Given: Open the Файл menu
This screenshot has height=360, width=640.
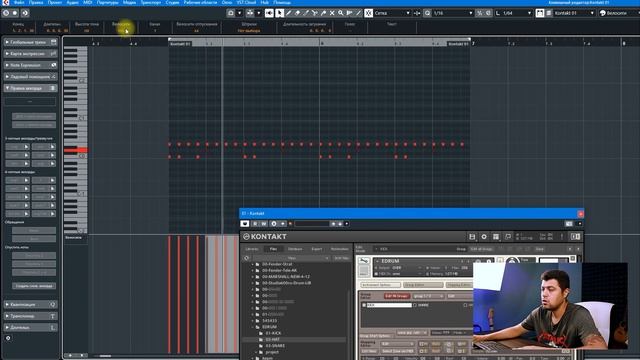Looking at the screenshot, I should [x=19, y=2].
